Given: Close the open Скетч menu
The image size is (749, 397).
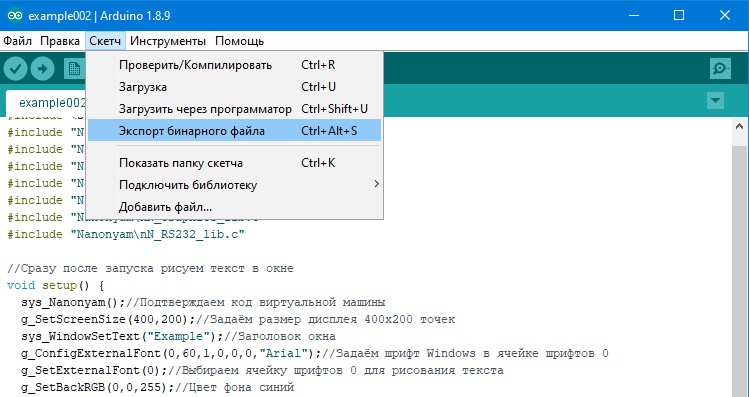Looking at the screenshot, I should click(x=105, y=41).
